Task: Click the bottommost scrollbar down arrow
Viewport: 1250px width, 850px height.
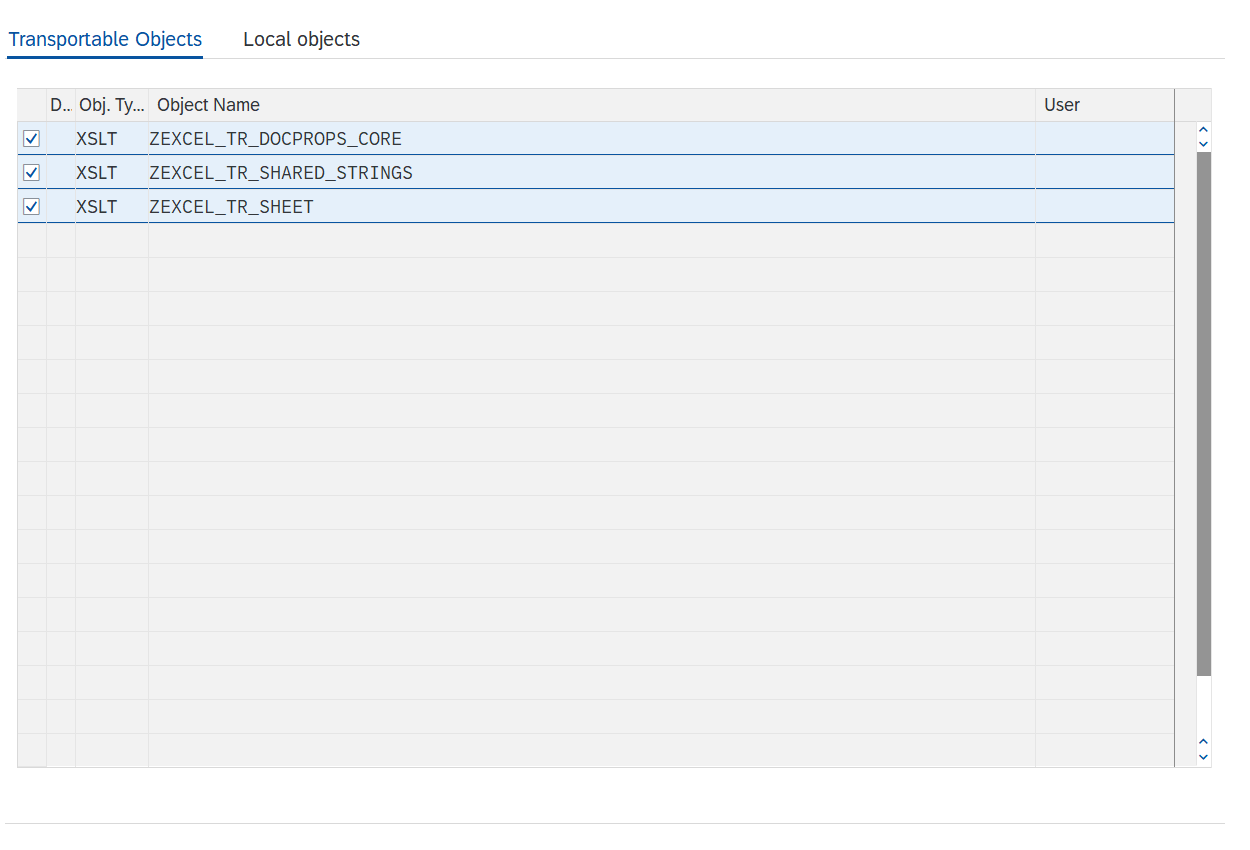Action: (x=1203, y=757)
